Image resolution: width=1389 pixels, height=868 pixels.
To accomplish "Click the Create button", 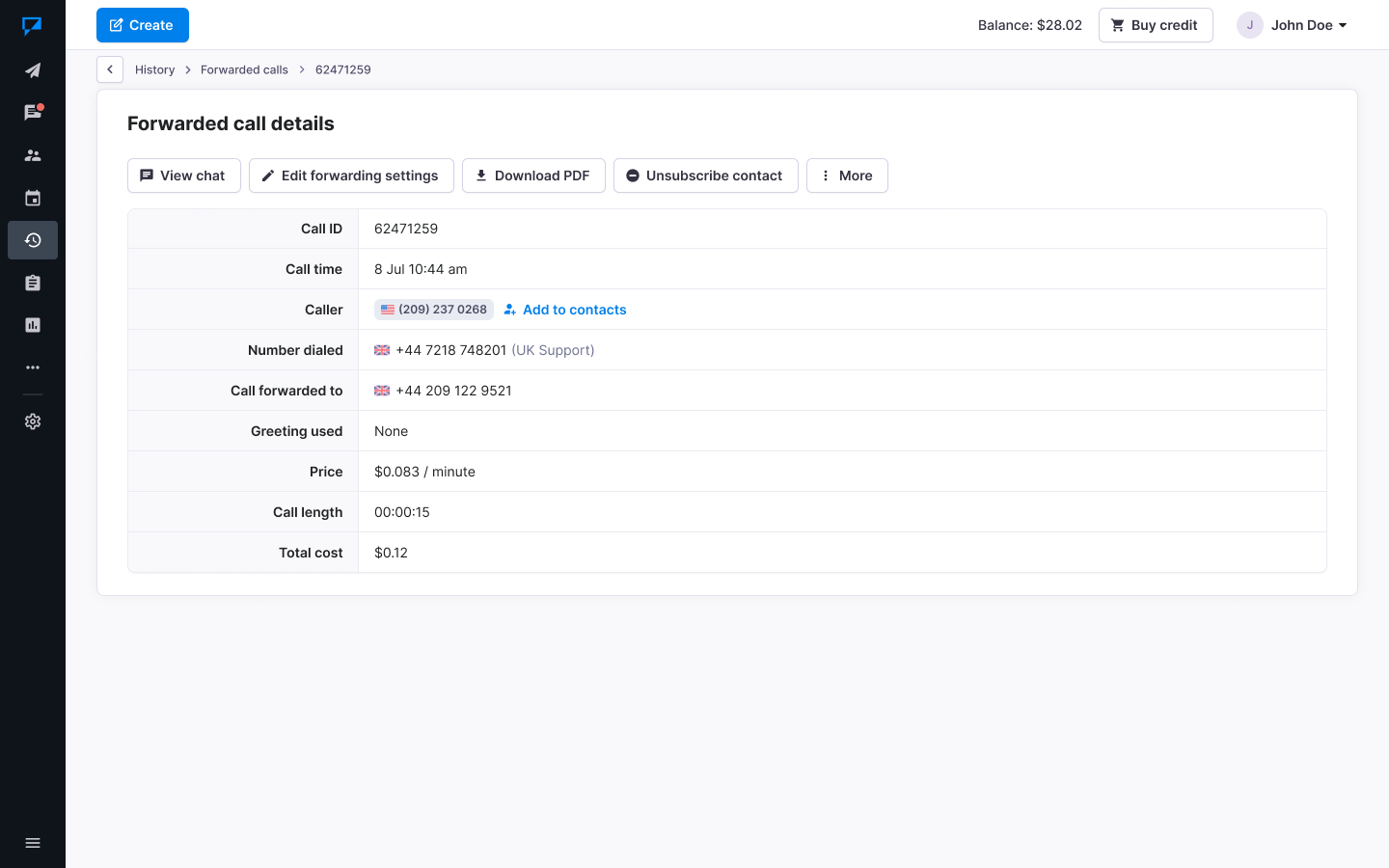I will point(143,25).
